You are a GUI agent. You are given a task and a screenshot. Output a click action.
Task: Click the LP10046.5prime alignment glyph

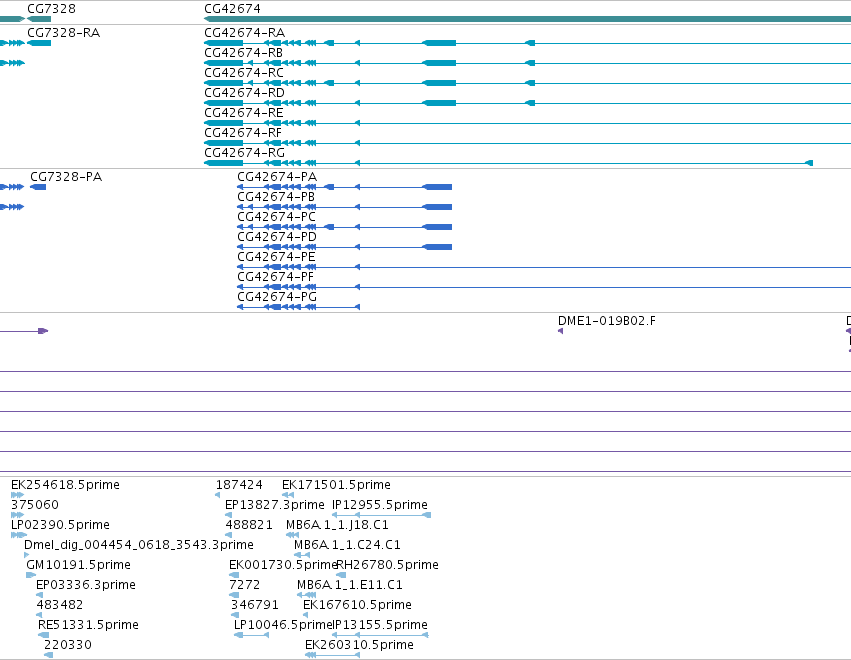click(251, 635)
